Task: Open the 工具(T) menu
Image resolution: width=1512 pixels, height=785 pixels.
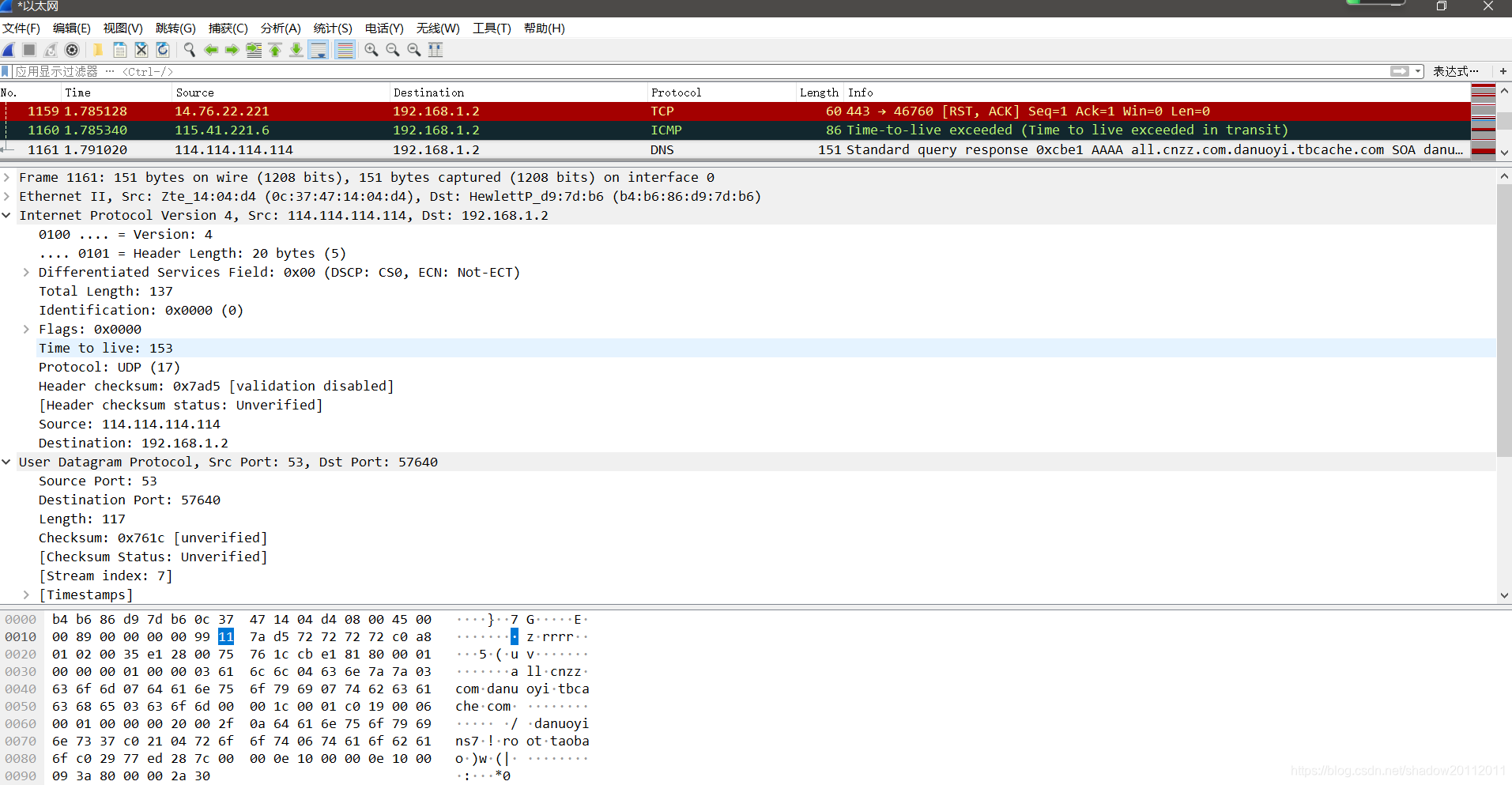Action: [492, 28]
